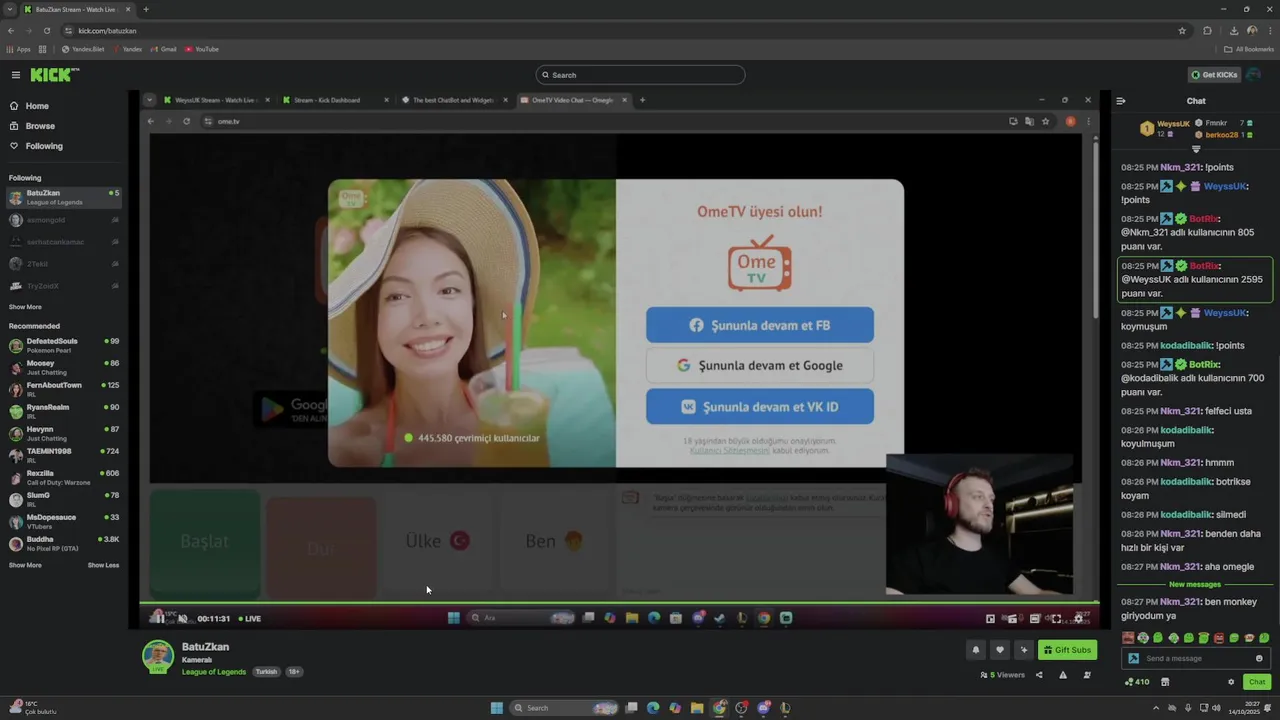Screen dimensions: 1280x720
Task: Click Şununla devam et Google button
Action: pyautogui.click(x=760, y=365)
